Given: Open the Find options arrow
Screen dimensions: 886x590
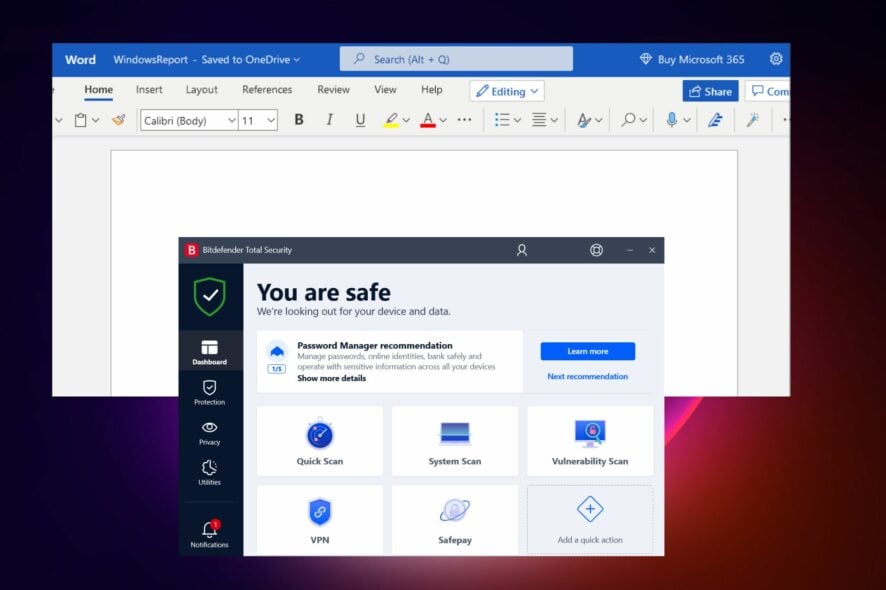Looking at the screenshot, I should [x=642, y=120].
